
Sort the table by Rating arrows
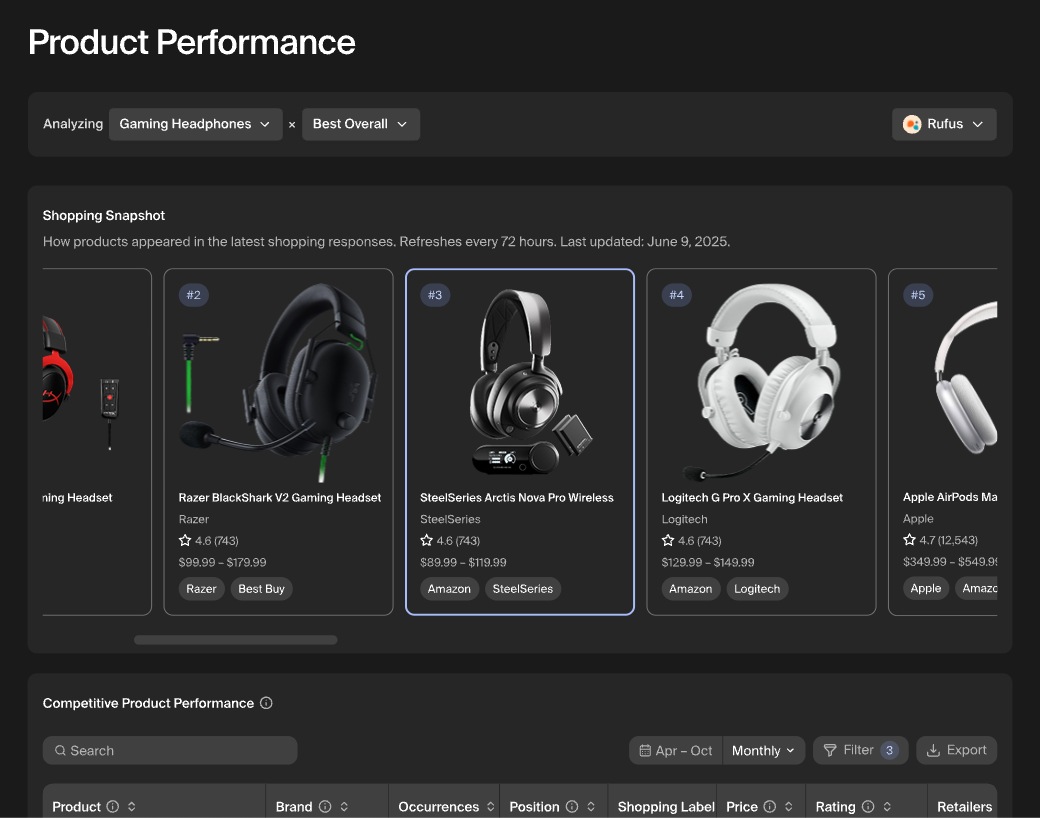point(887,807)
